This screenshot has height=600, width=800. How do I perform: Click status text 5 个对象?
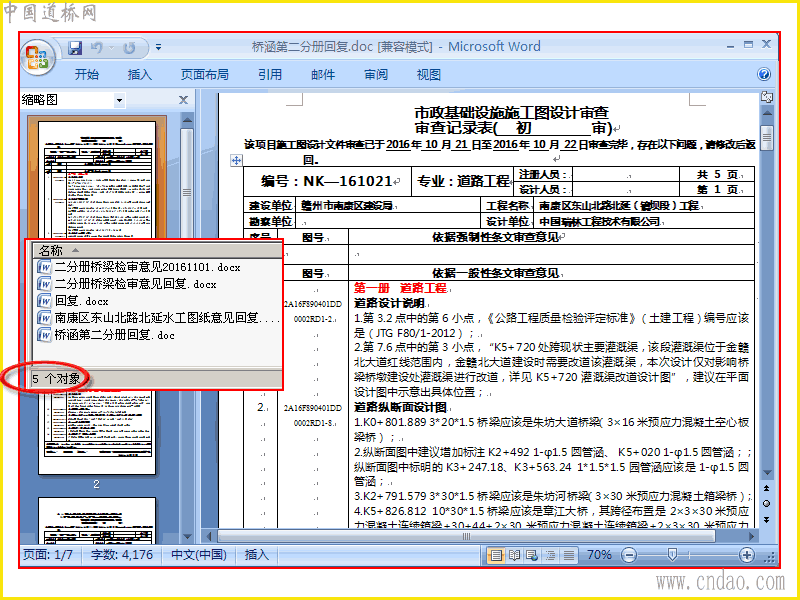56,379
